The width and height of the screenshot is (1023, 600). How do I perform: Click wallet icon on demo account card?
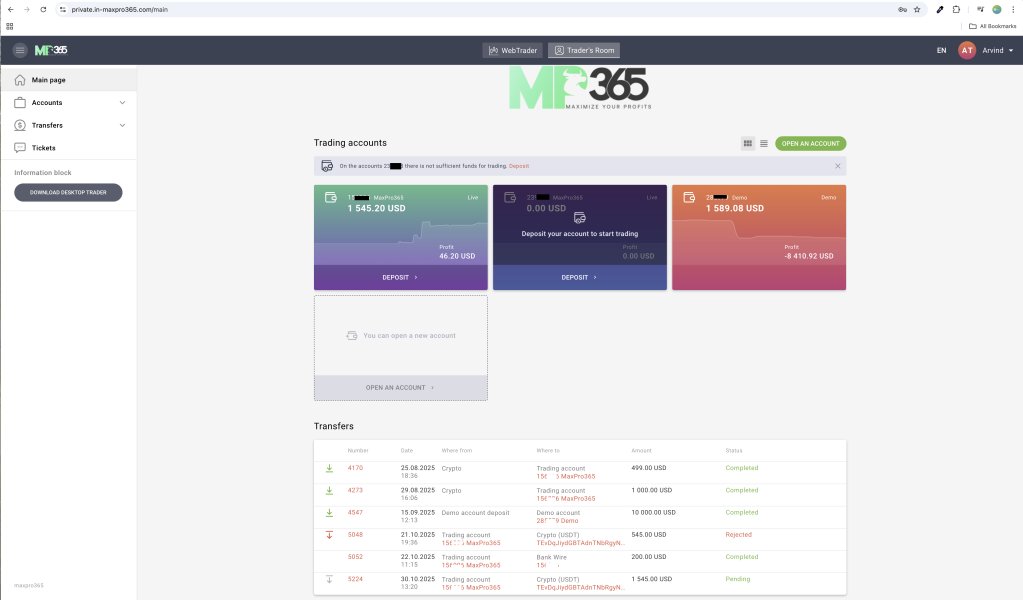click(x=689, y=197)
